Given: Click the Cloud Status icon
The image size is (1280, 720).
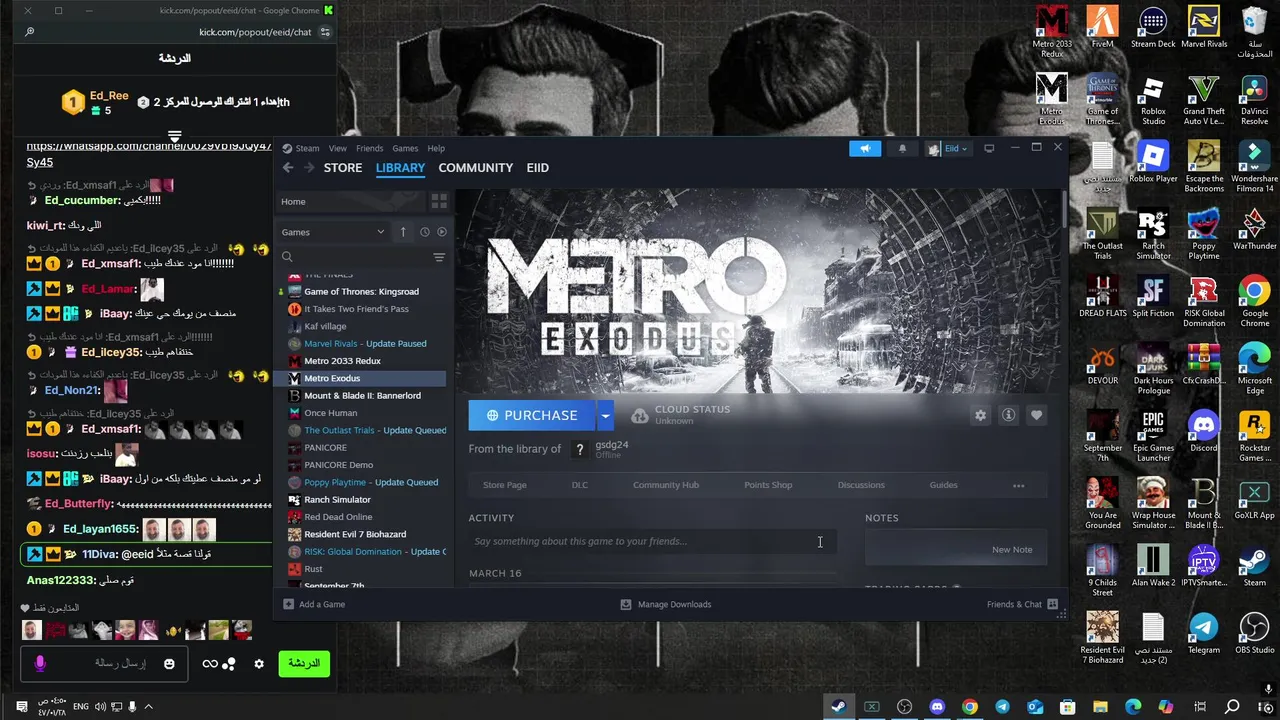Looking at the screenshot, I should pyautogui.click(x=640, y=415).
